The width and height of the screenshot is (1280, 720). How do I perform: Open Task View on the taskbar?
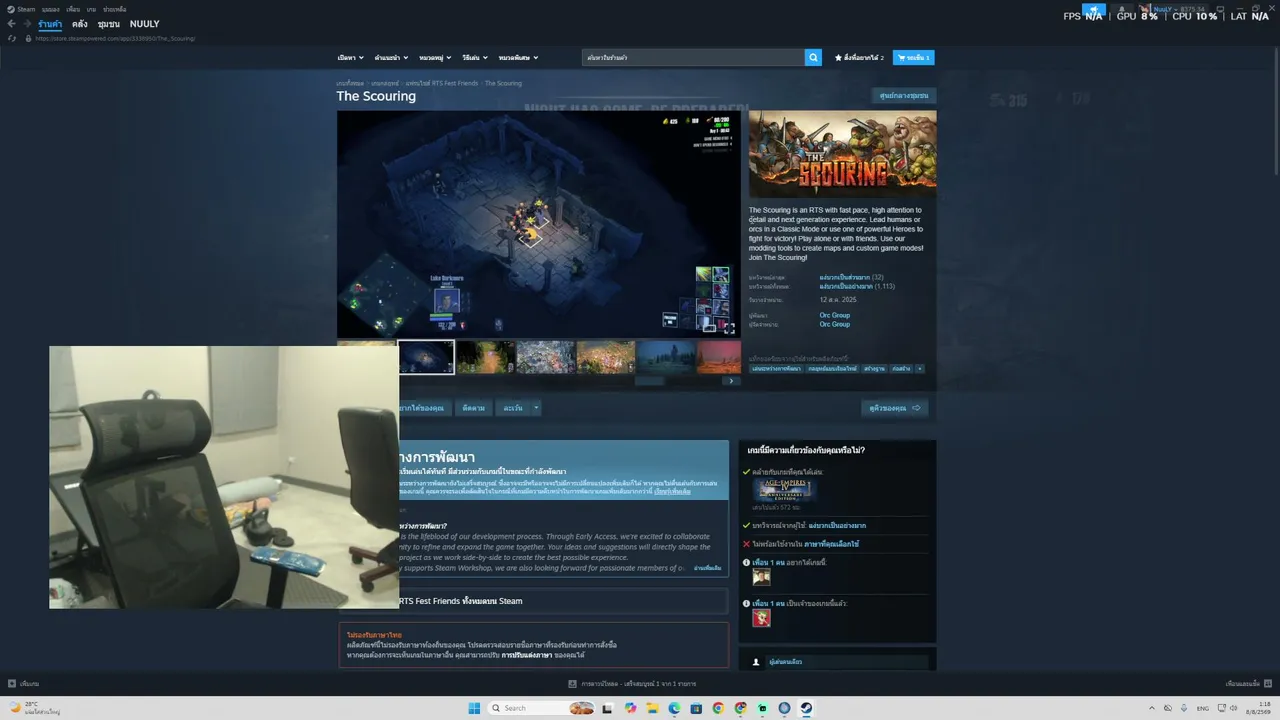click(x=607, y=708)
